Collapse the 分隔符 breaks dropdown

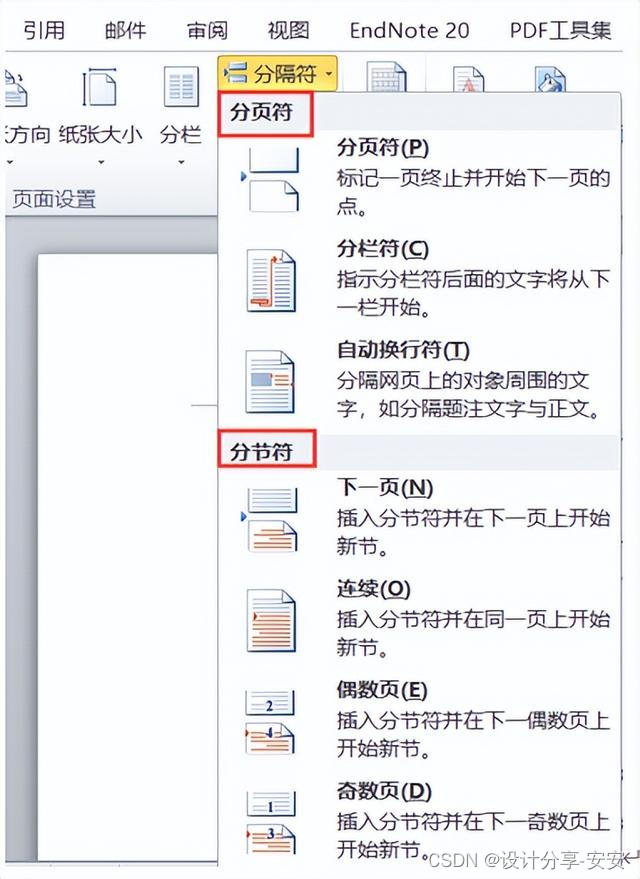pos(277,73)
